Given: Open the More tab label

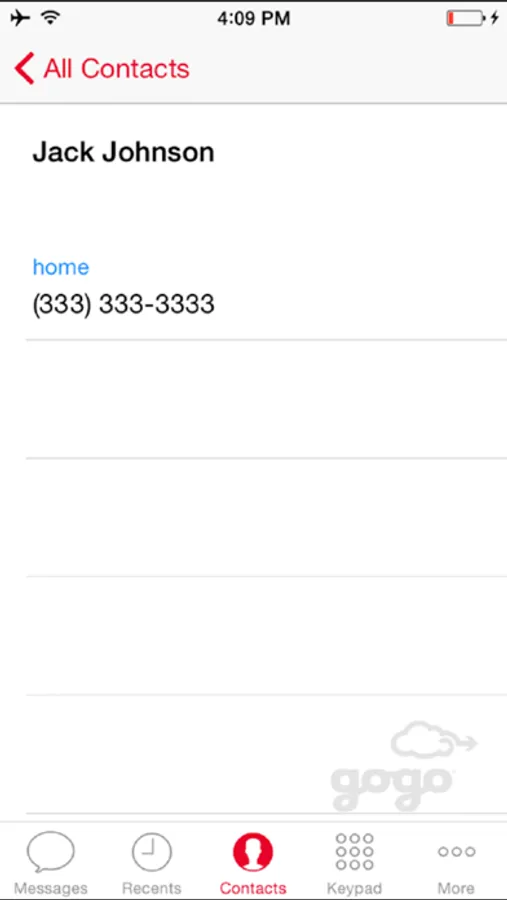Looking at the screenshot, I should click(x=456, y=889).
